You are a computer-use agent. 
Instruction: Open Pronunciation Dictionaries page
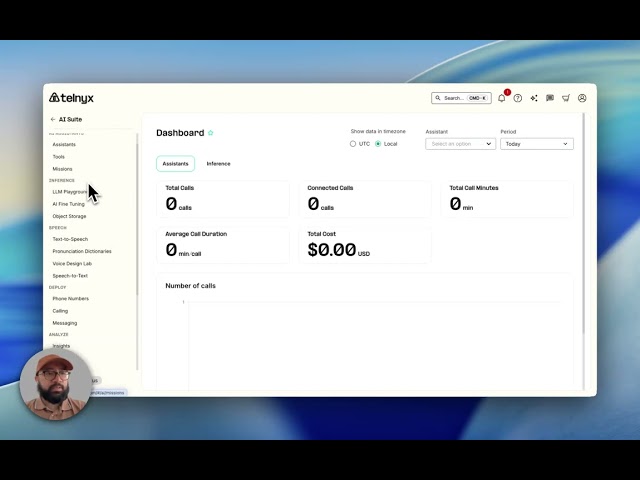(x=82, y=251)
